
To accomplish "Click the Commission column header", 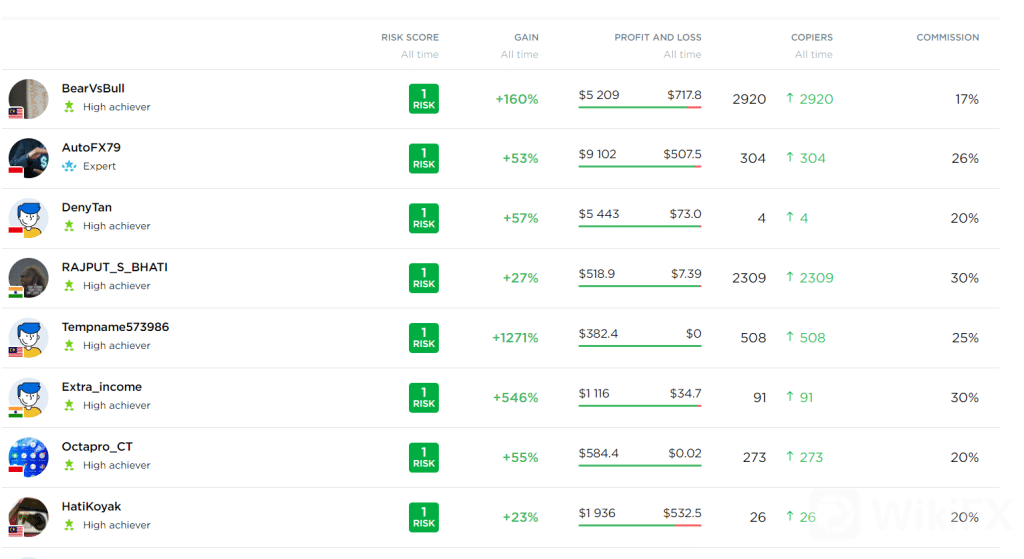I will click(x=947, y=38).
